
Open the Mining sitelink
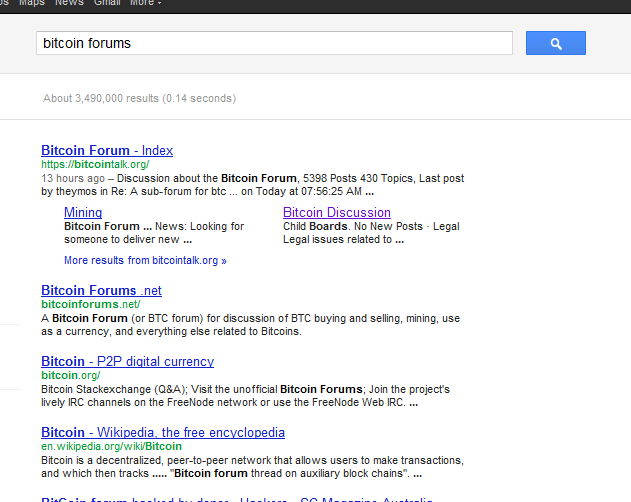pos(83,212)
